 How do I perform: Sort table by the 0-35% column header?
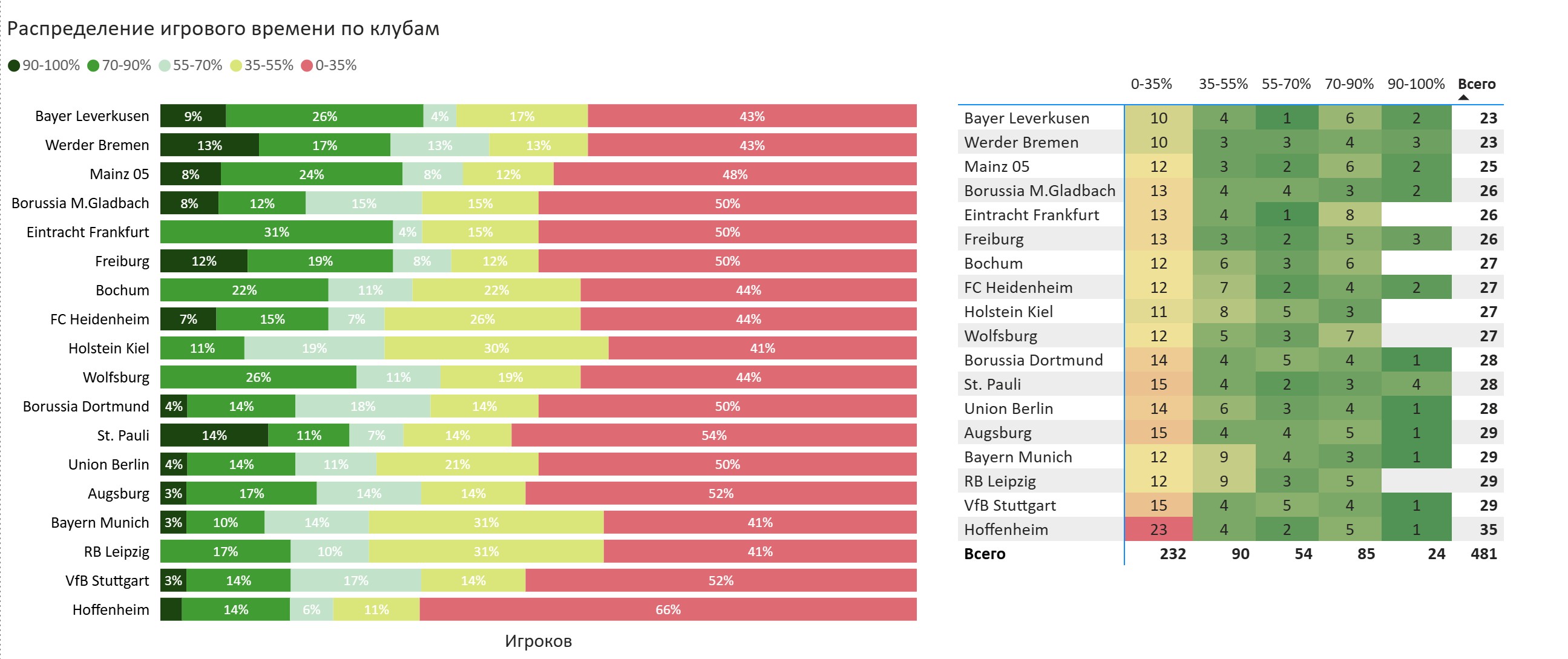1151,84
